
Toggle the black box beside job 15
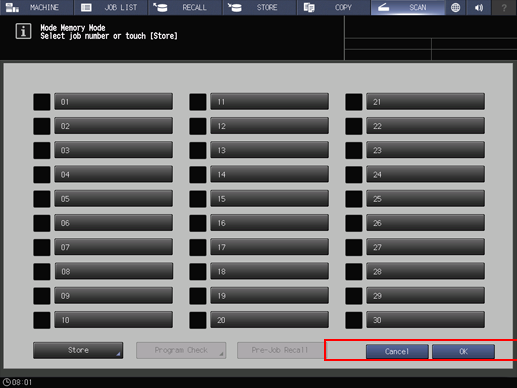tap(198, 199)
